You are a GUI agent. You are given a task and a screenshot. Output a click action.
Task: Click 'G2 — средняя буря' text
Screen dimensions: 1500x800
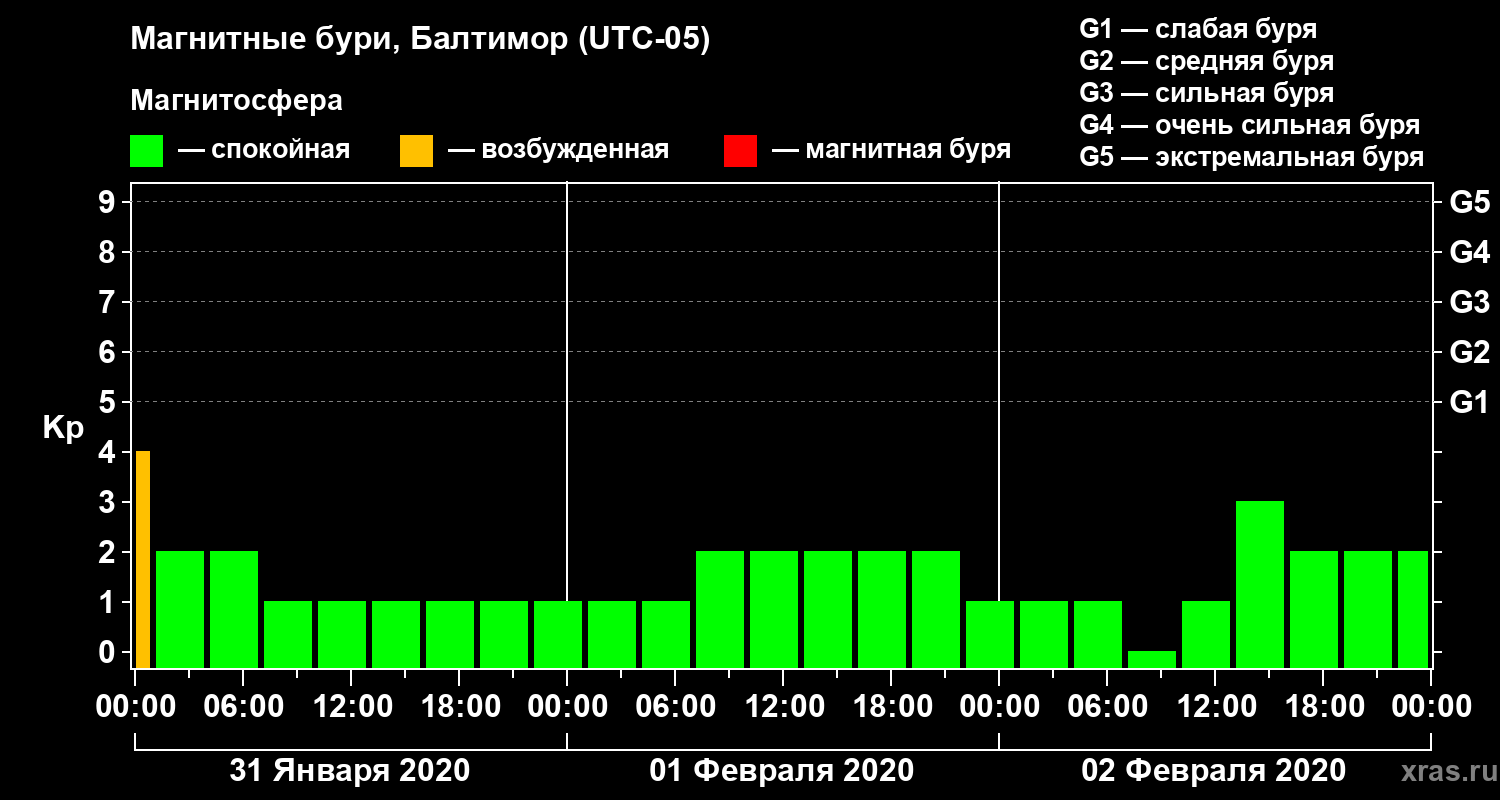(1206, 61)
